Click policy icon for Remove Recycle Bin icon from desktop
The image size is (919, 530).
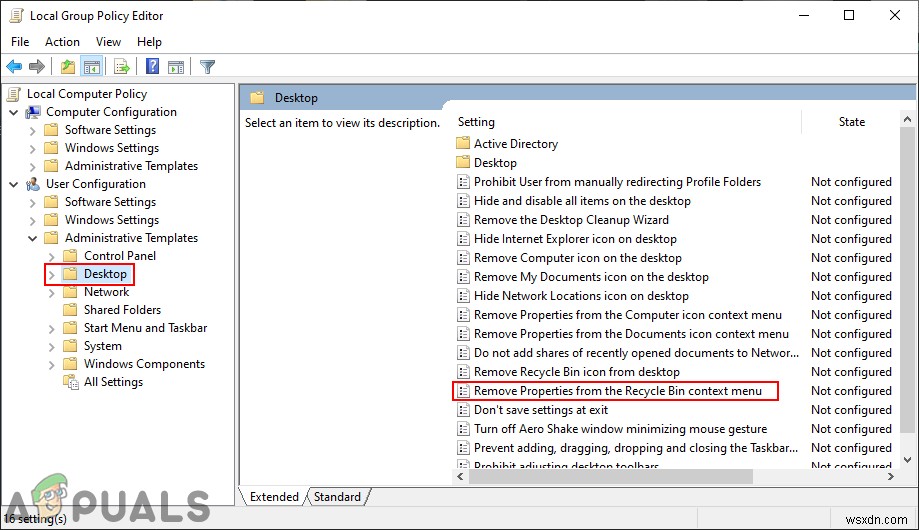coord(463,372)
